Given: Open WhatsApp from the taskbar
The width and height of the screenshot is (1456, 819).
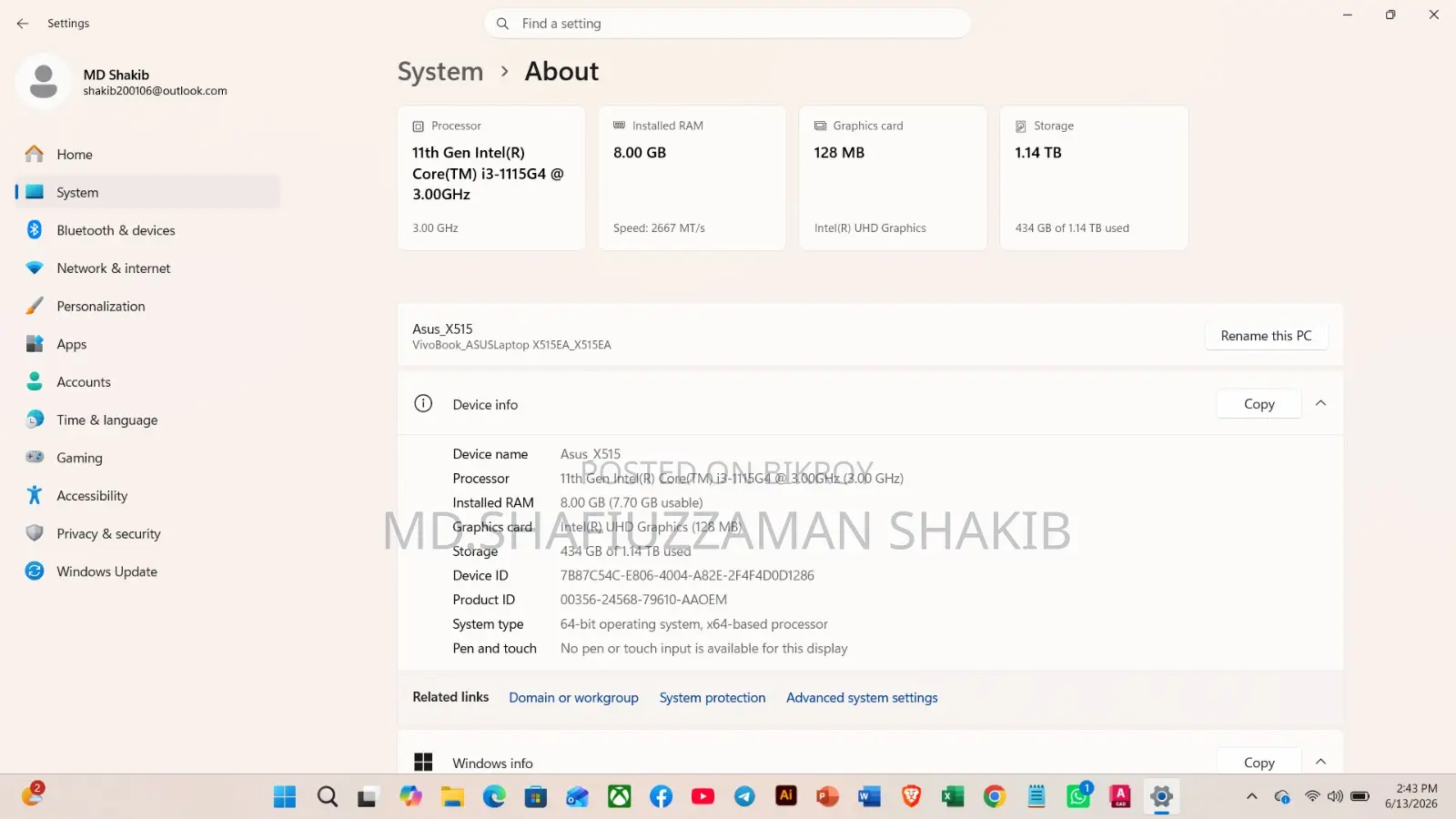Looking at the screenshot, I should point(1078,797).
